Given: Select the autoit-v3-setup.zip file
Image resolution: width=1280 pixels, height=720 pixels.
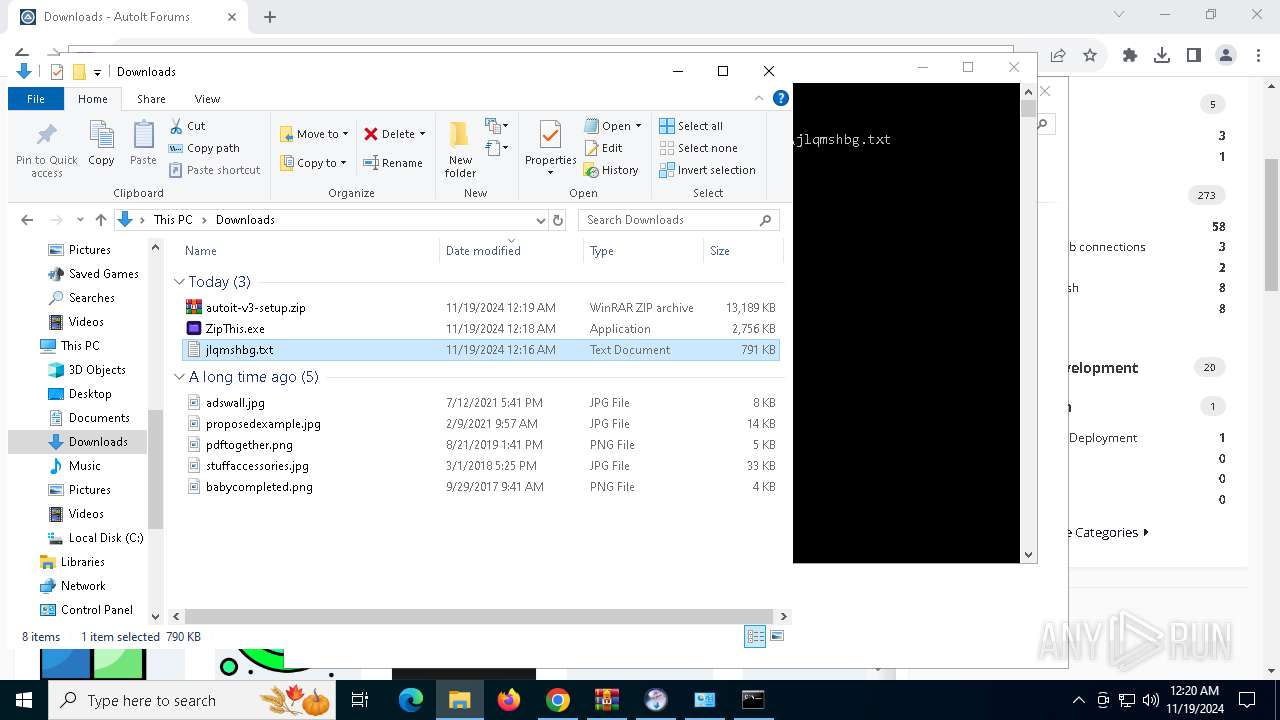Looking at the screenshot, I should click(255, 308).
